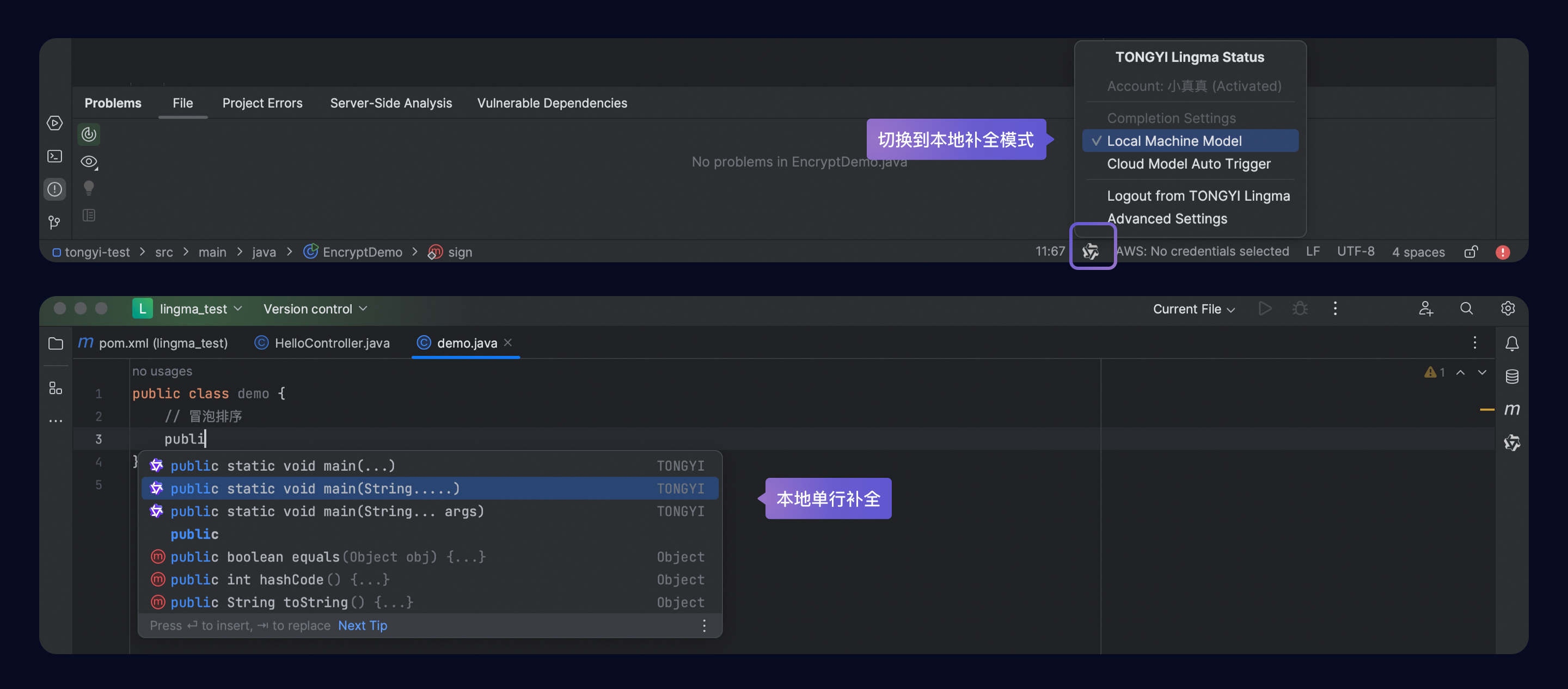Open IDE settings gear icon
This screenshot has height=689, width=1568.
pyautogui.click(x=1508, y=309)
